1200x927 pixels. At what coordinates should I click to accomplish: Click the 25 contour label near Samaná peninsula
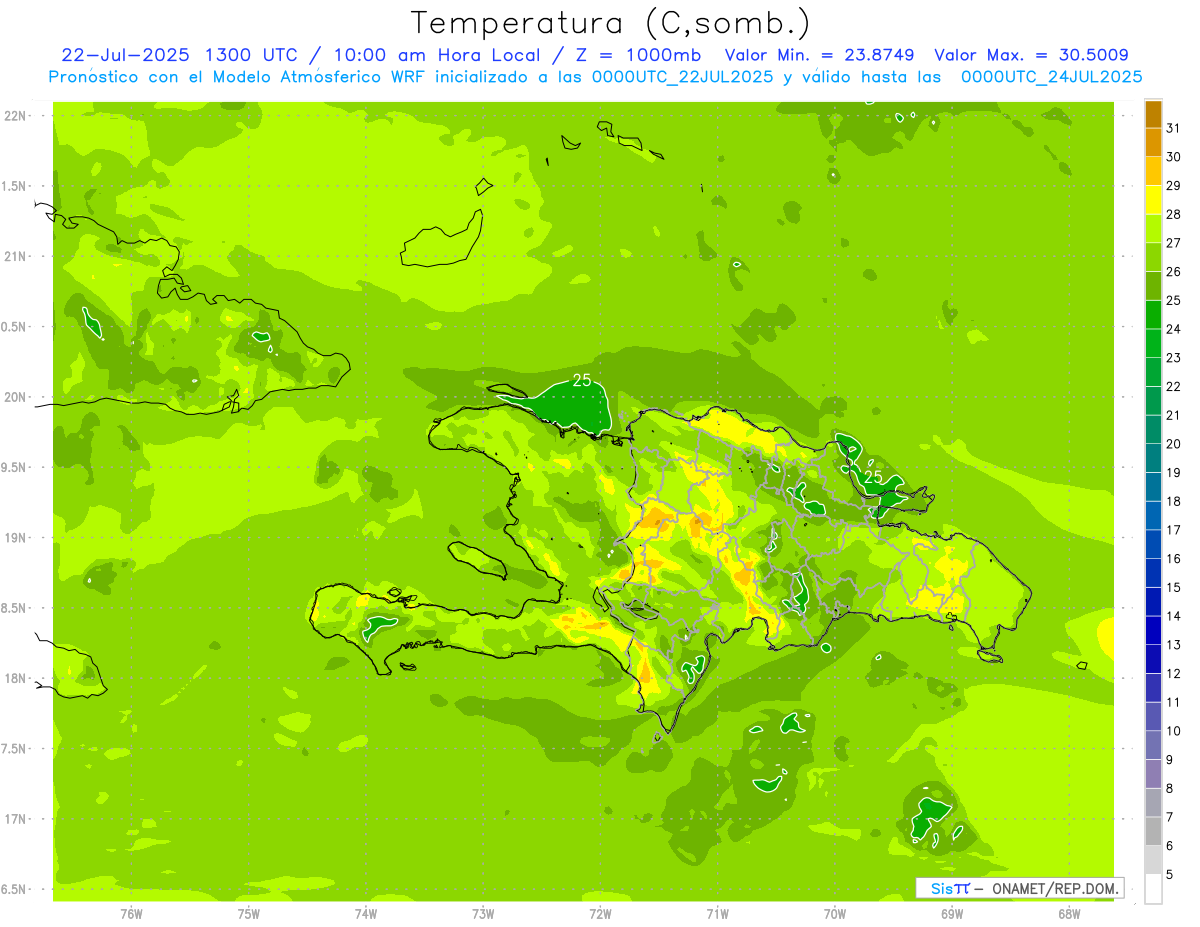pyautogui.click(x=873, y=477)
